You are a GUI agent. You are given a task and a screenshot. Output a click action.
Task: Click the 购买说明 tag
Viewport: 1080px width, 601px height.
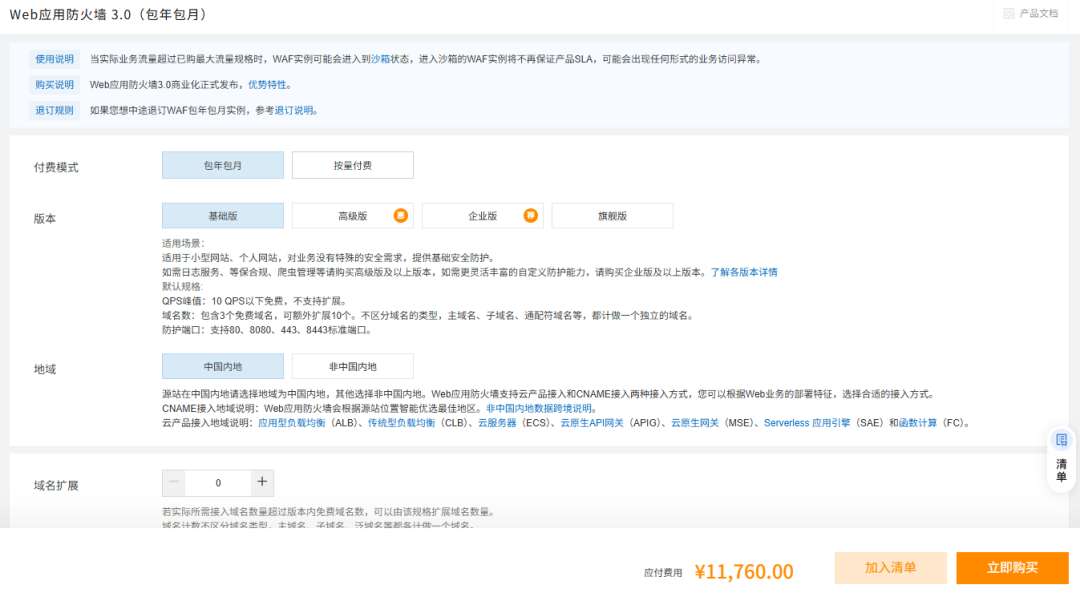click(54, 85)
